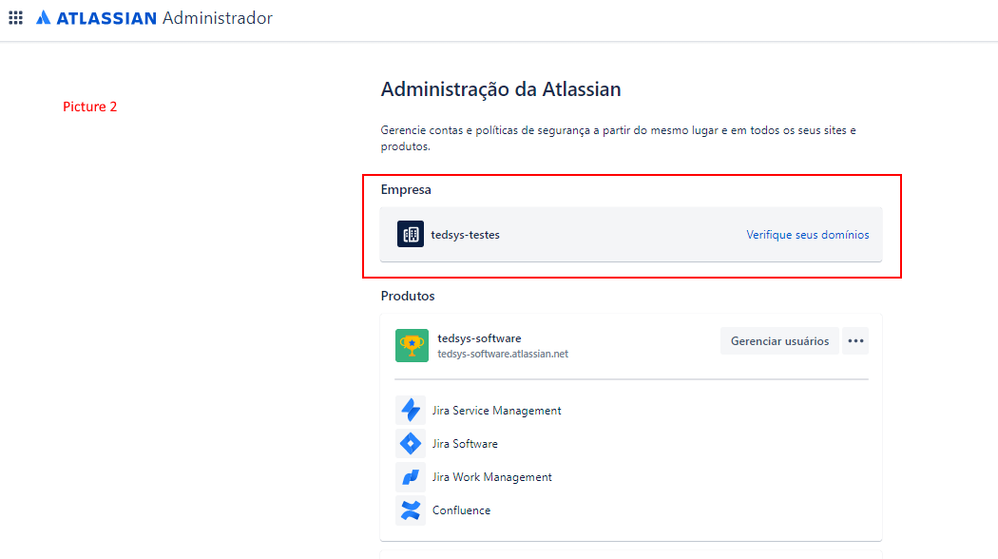Click the Administração da Atlassian heading

pos(501,89)
